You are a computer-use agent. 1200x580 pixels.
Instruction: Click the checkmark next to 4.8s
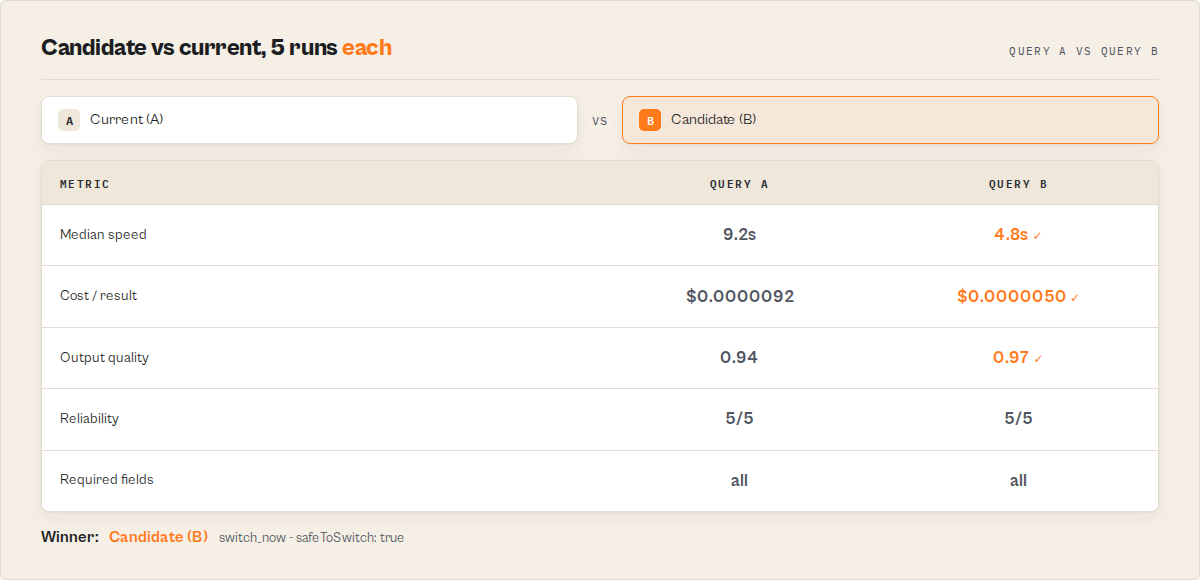pos(1037,236)
